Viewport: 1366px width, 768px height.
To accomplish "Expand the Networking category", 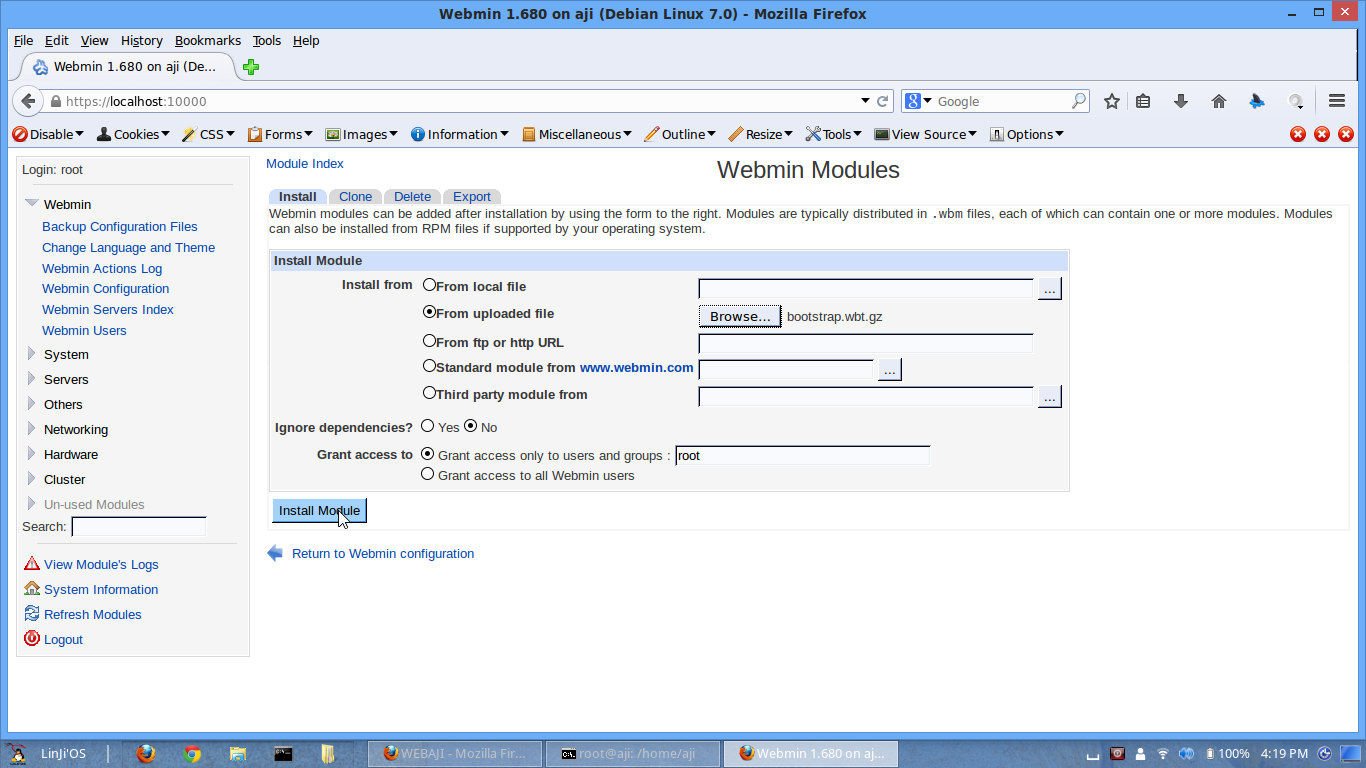I will click(x=32, y=429).
